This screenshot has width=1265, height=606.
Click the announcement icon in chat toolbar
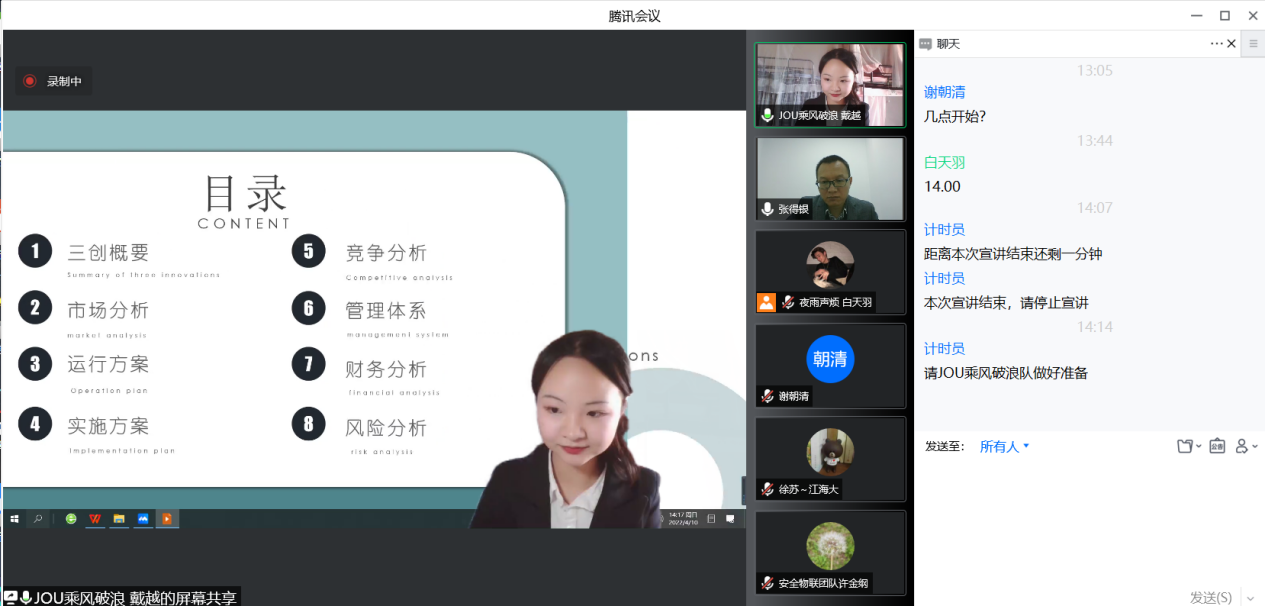(x=1217, y=446)
